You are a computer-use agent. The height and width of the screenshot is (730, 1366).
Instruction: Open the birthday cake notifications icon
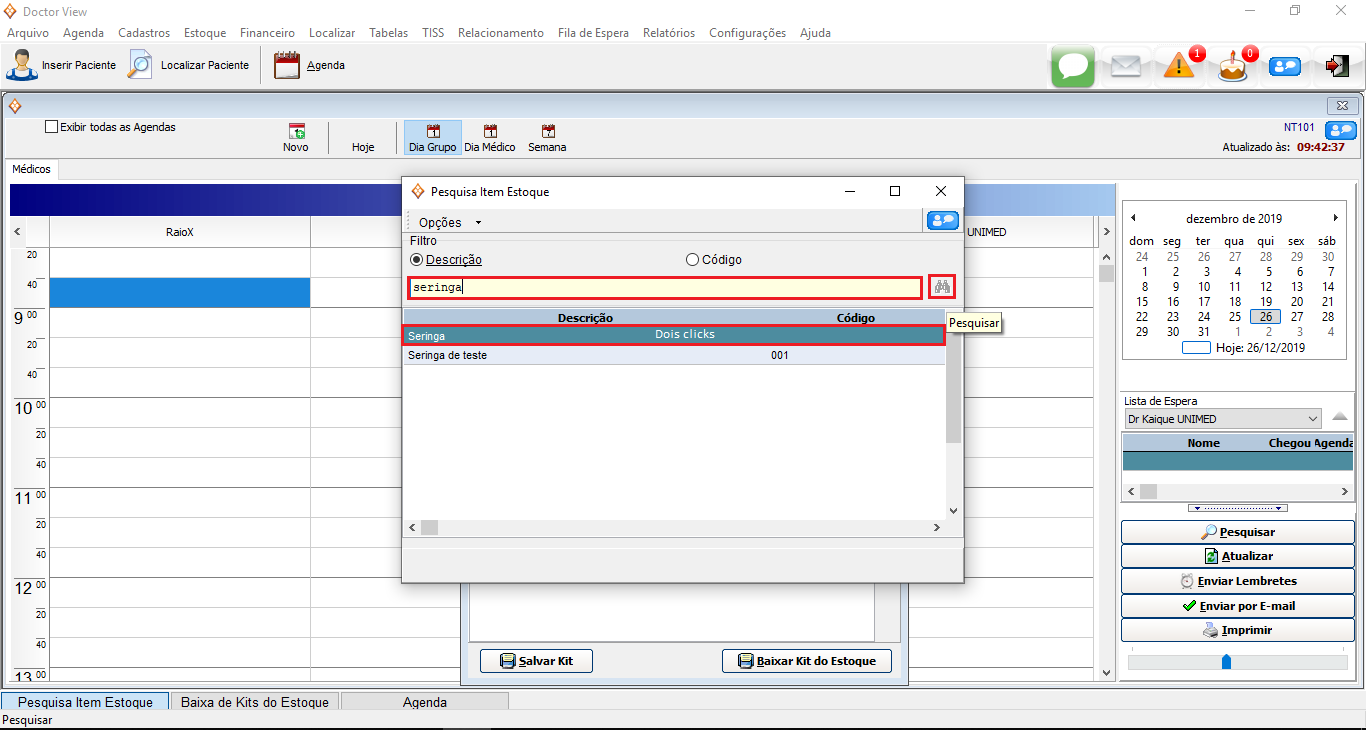(1232, 67)
